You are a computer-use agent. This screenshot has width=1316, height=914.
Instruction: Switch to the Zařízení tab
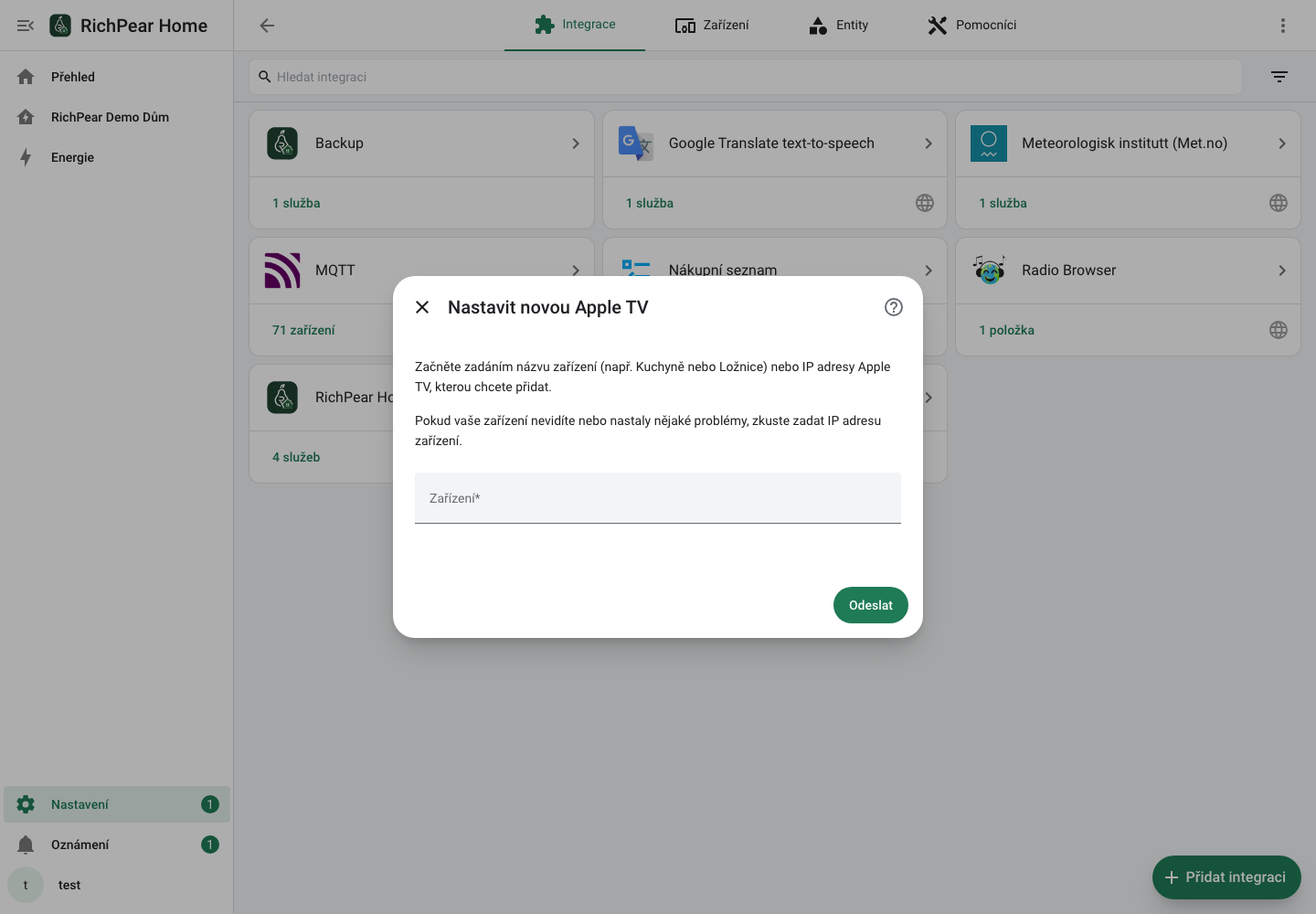tap(712, 26)
